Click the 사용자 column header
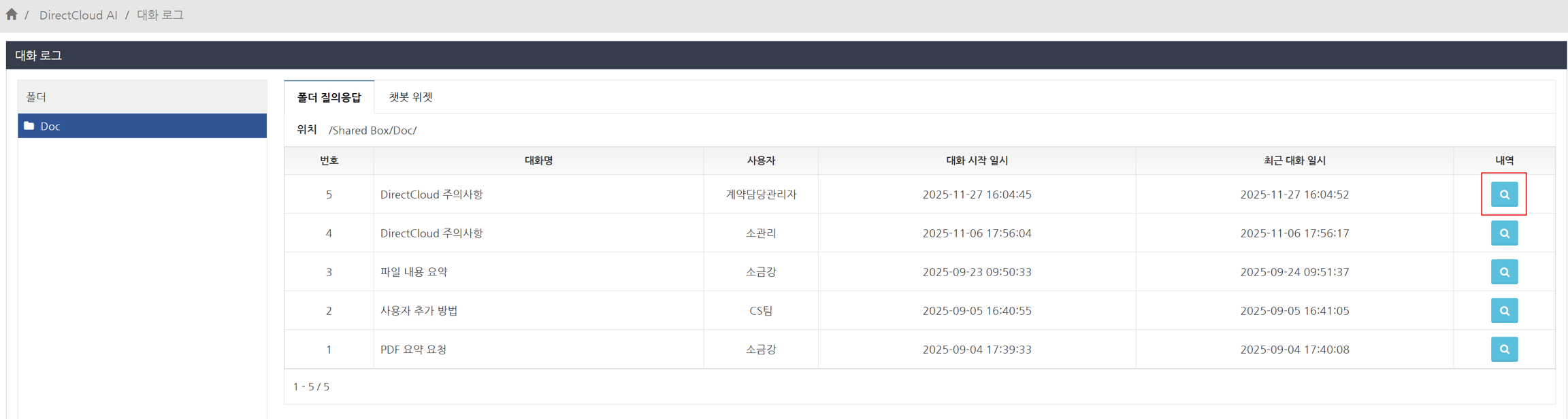The width and height of the screenshot is (1568, 419). [760, 161]
